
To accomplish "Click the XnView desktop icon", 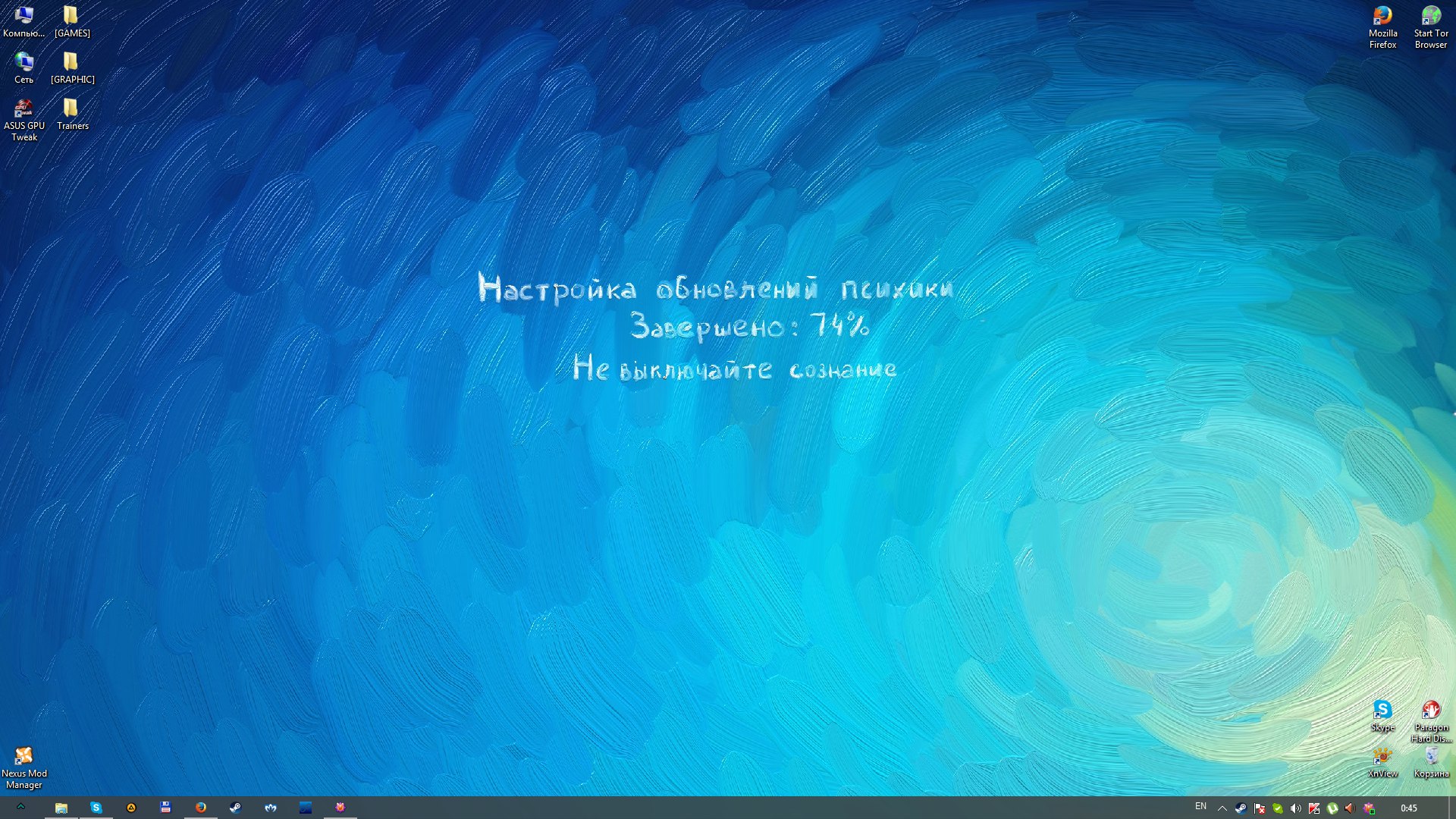I will 1382,757.
